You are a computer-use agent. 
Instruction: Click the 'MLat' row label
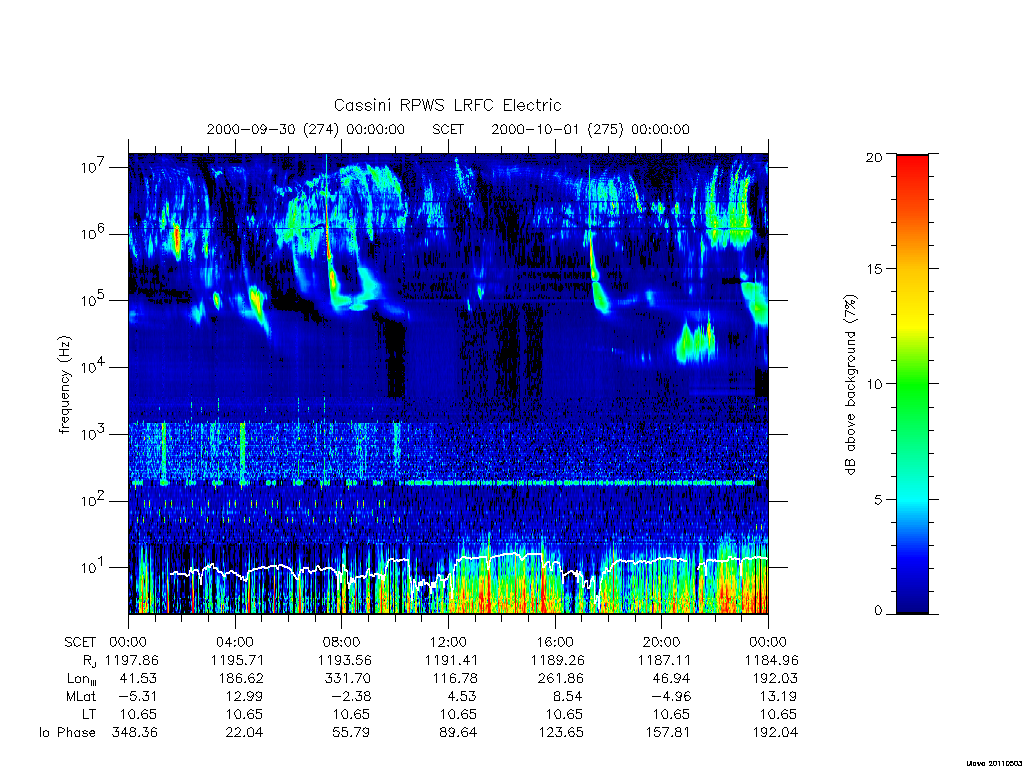coord(80,696)
